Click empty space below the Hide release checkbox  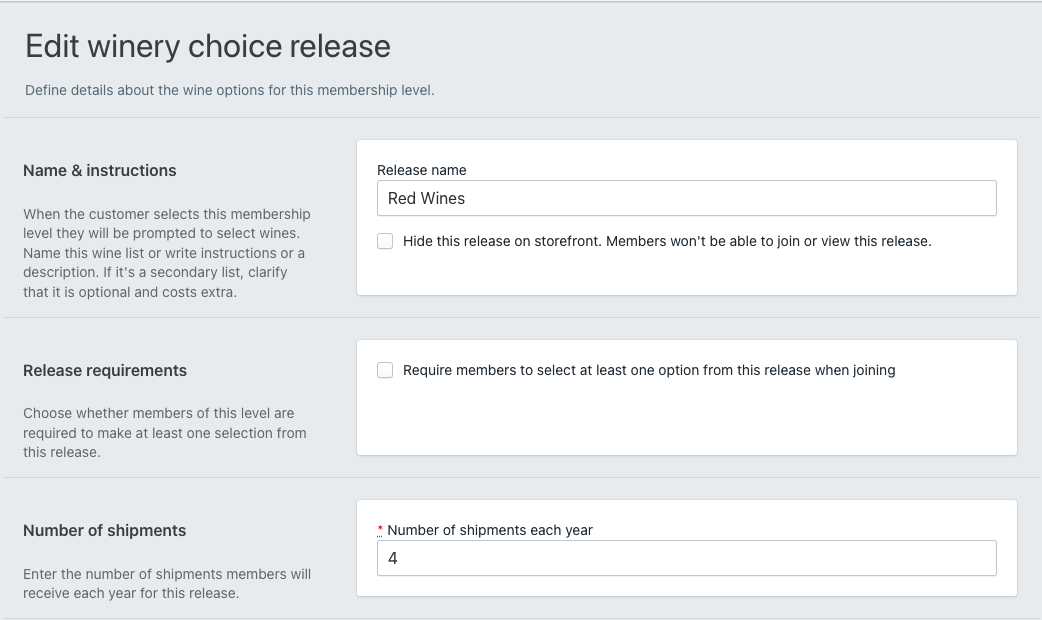click(x=686, y=273)
